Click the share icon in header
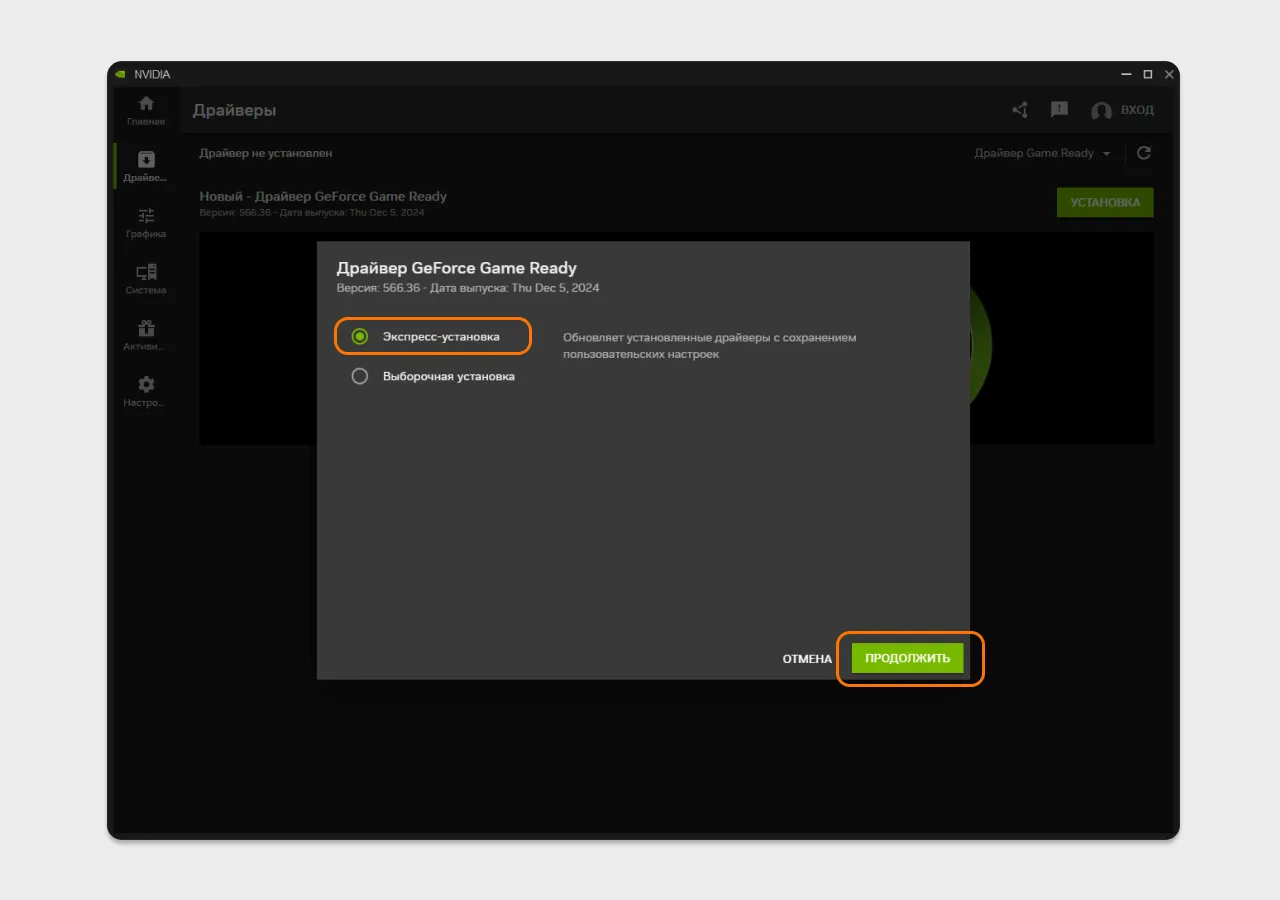The image size is (1280, 900). point(1020,110)
